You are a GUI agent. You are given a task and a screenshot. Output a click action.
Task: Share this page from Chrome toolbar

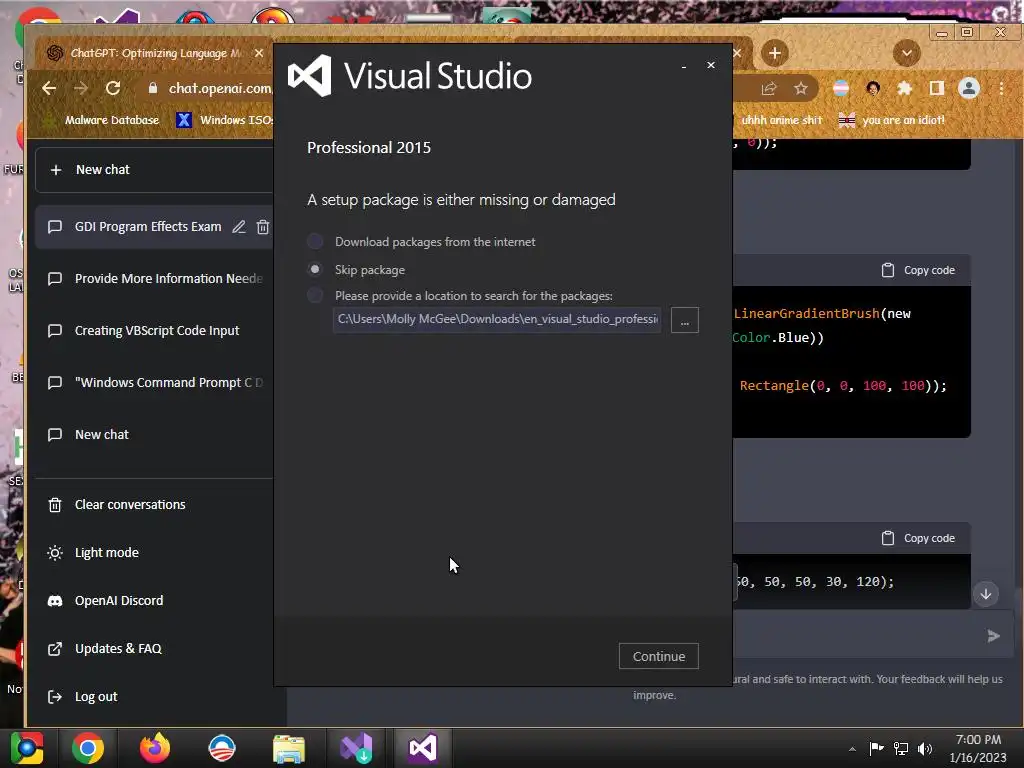[769, 88]
